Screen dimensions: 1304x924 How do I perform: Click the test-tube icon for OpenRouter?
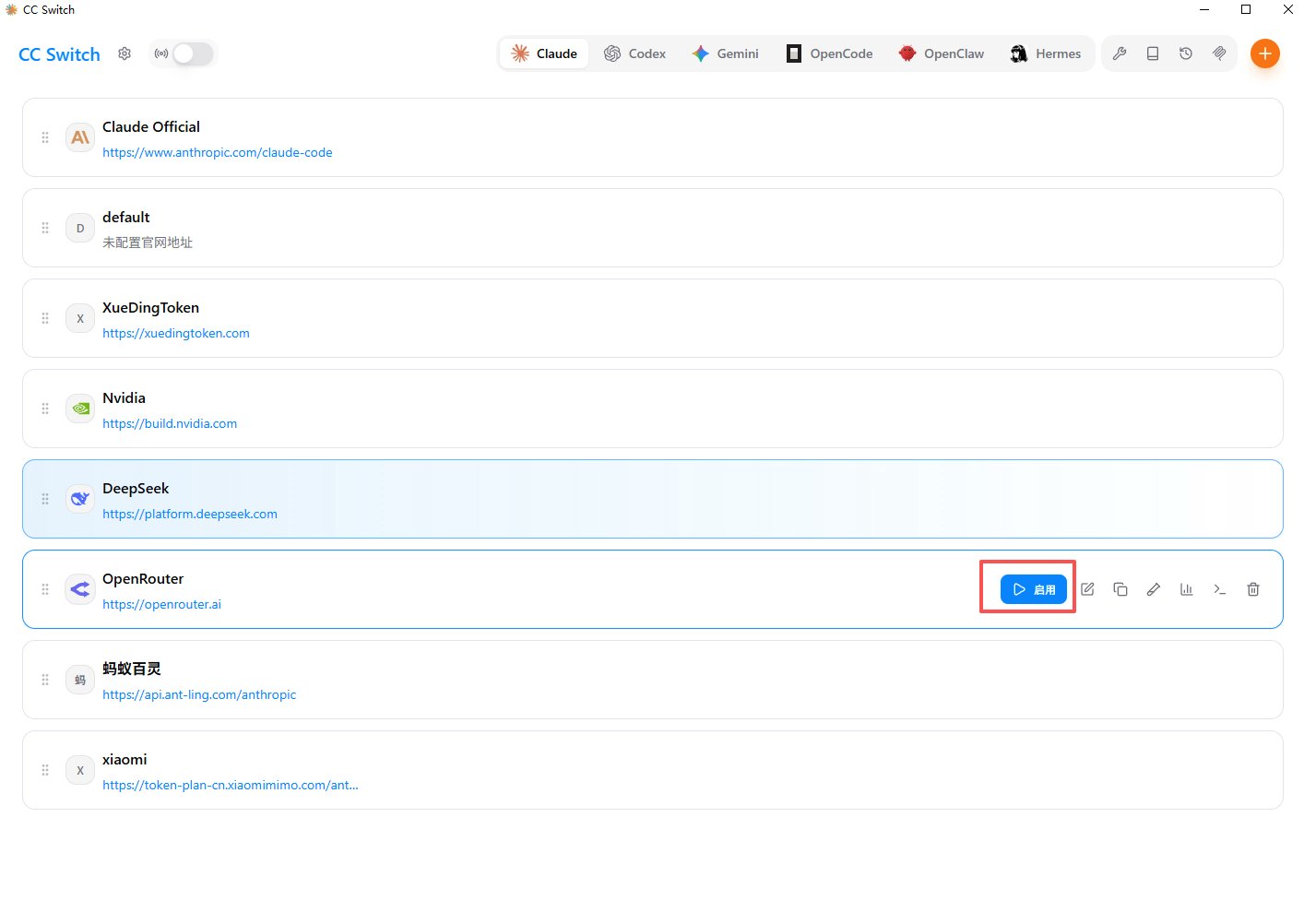[x=1154, y=589]
